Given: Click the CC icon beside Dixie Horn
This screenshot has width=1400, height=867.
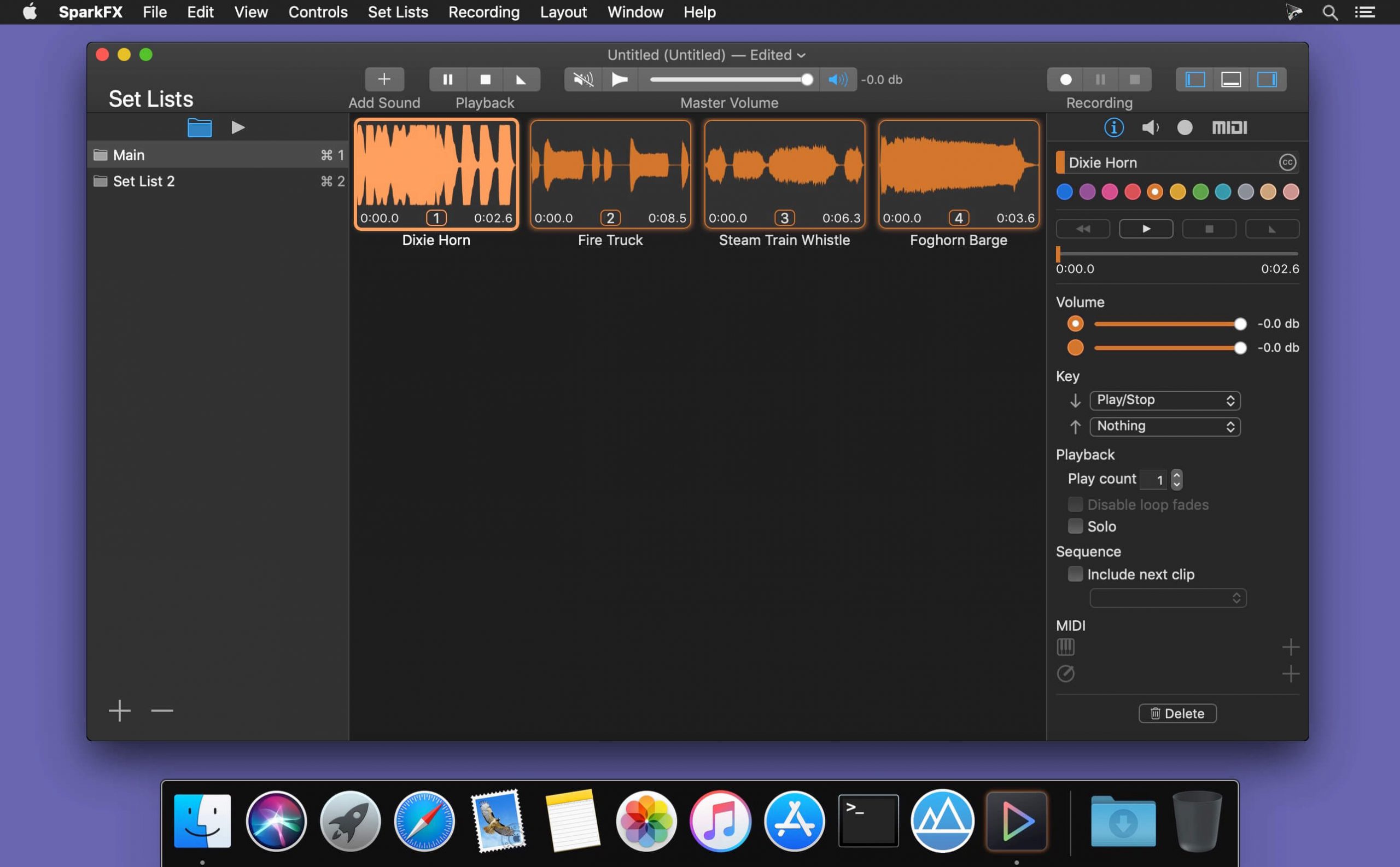Looking at the screenshot, I should tap(1287, 162).
